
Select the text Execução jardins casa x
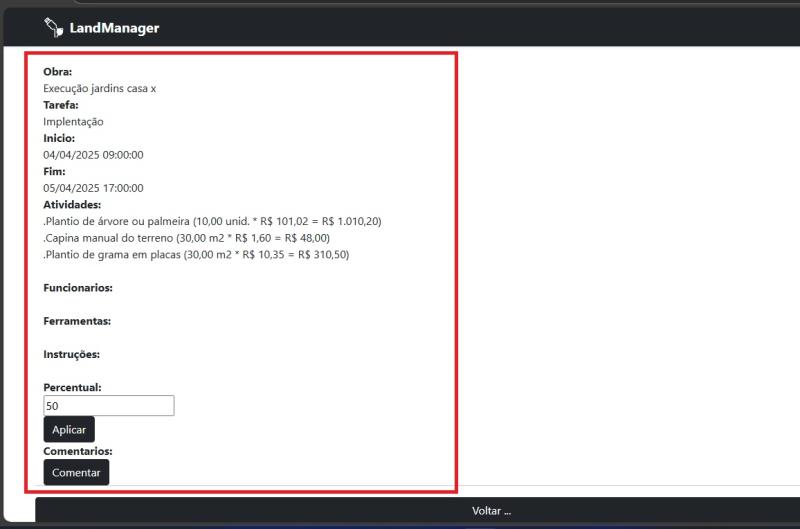coord(99,88)
